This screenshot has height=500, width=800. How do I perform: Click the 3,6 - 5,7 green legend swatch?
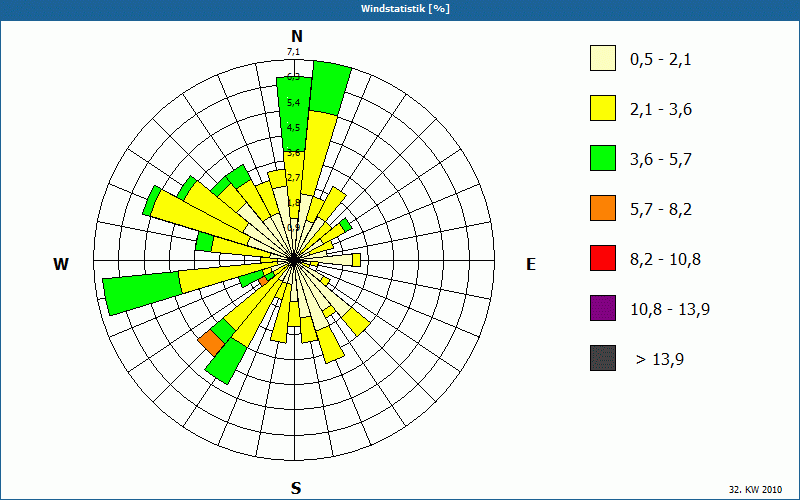click(x=603, y=158)
